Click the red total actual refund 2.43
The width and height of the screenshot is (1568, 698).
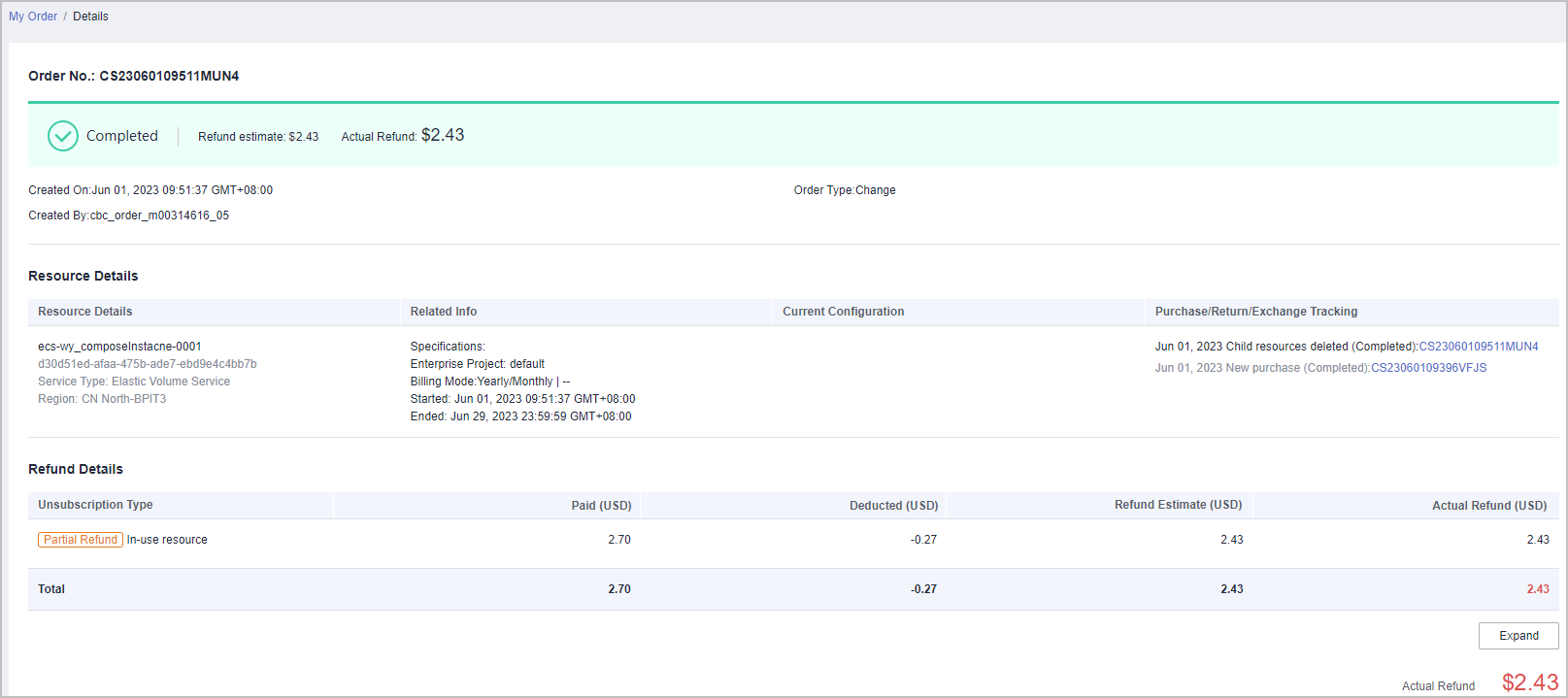point(1537,589)
